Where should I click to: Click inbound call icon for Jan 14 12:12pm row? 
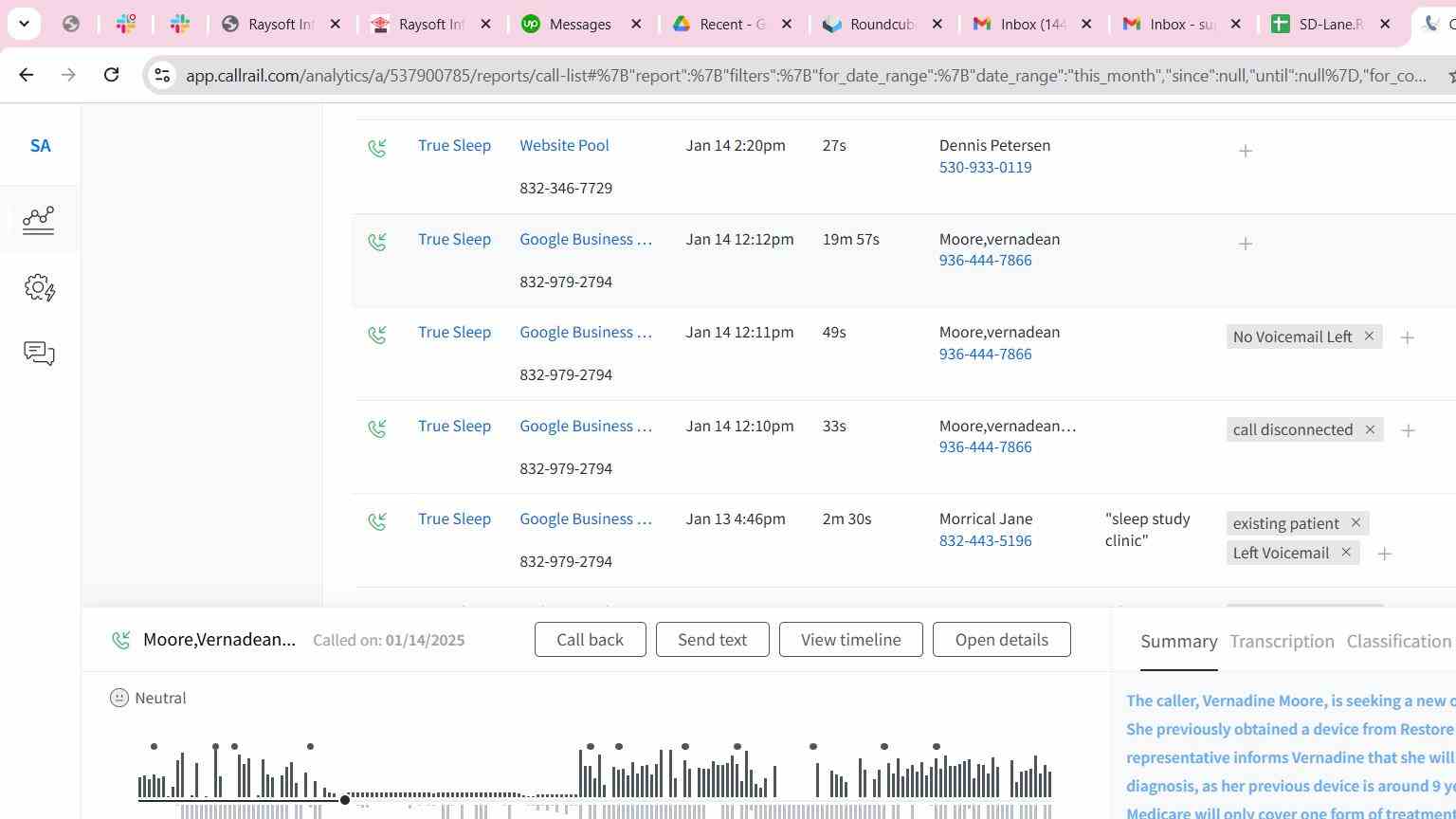coord(377,242)
